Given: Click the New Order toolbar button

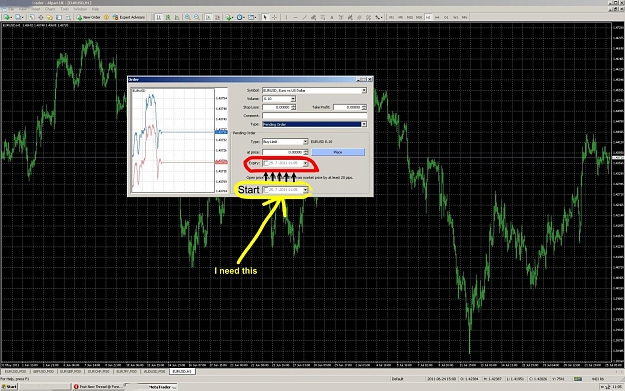Looking at the screenshot, I should pyautogui.click(x=88, y=17).
